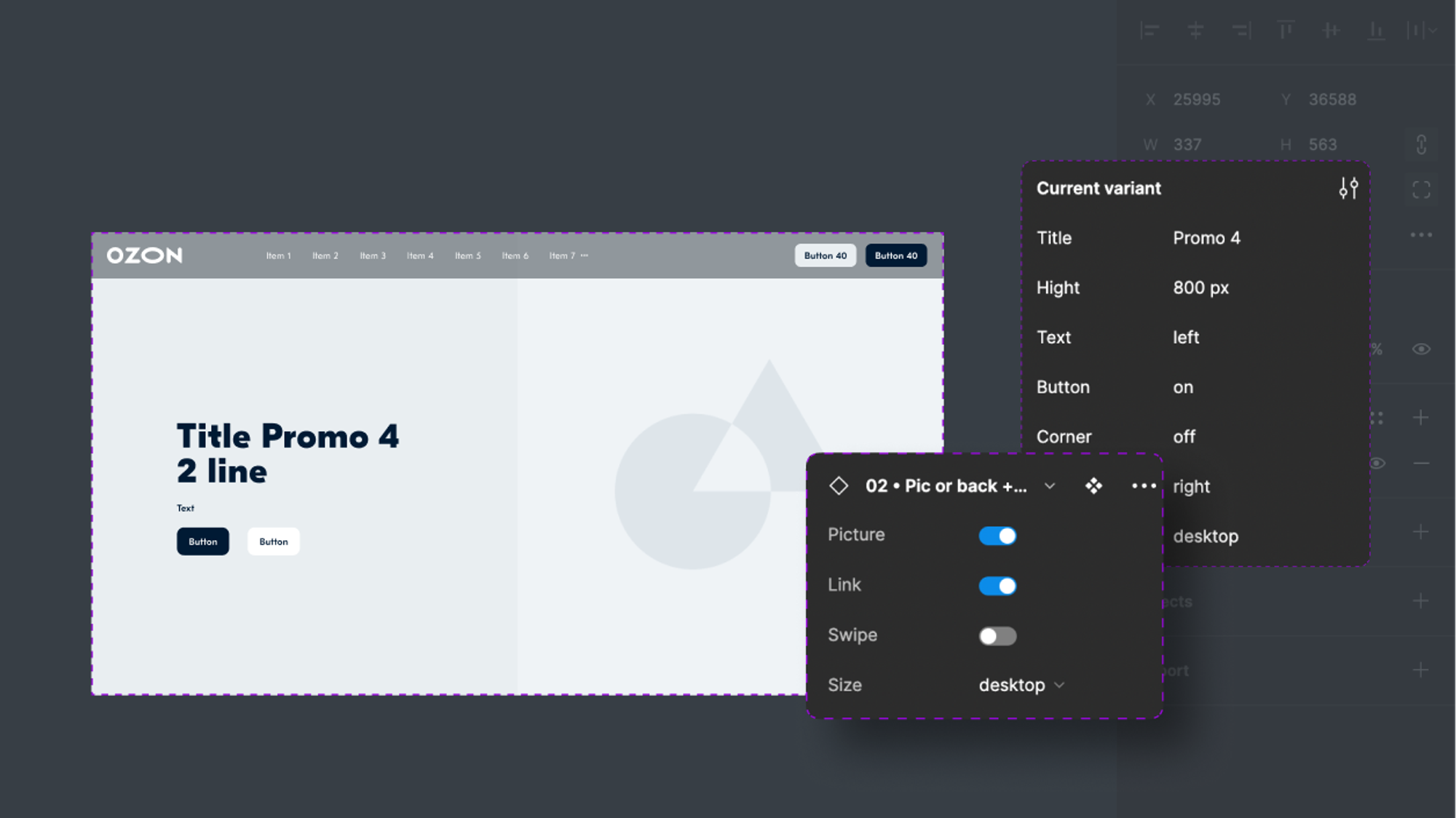This screenshot has width=1456, height=818.
Task: Click the Promo 4 title value
Action: [x=1206, y=238]
